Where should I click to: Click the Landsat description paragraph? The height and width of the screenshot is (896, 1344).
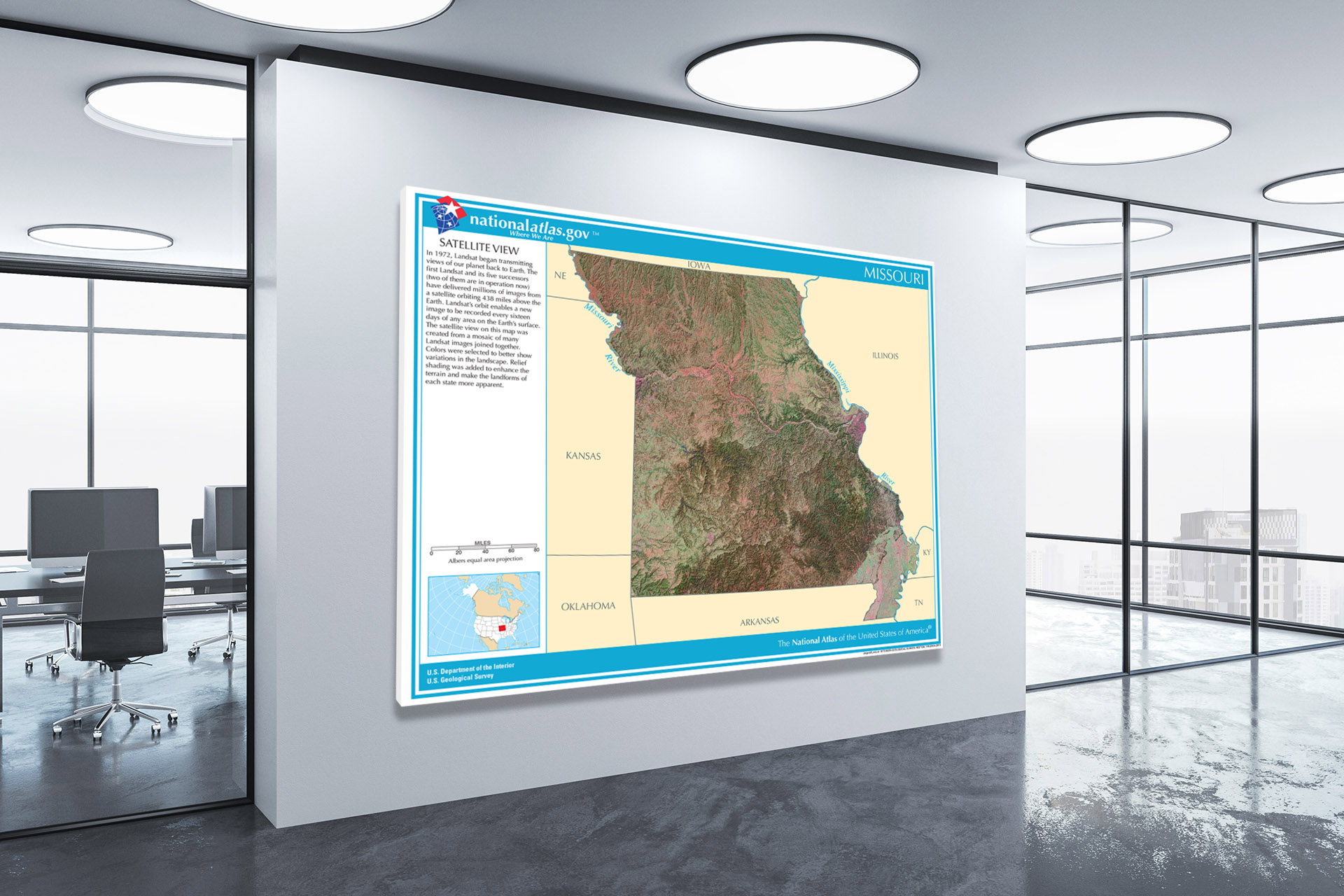click(x=482, y=319)
